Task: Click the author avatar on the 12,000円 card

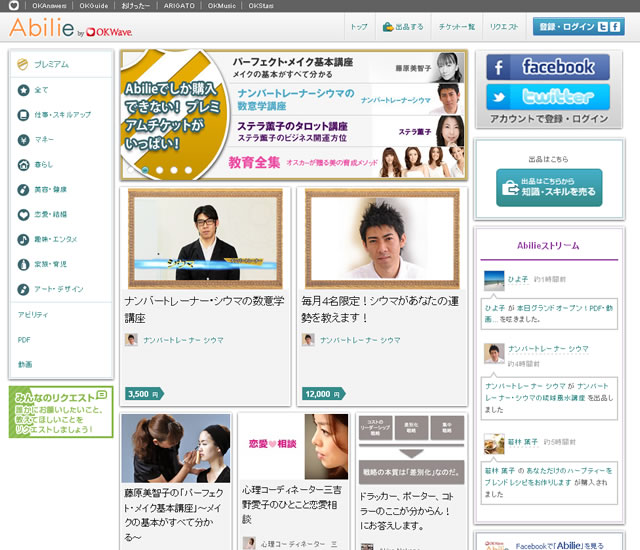Action: click(x=308, y=339)
